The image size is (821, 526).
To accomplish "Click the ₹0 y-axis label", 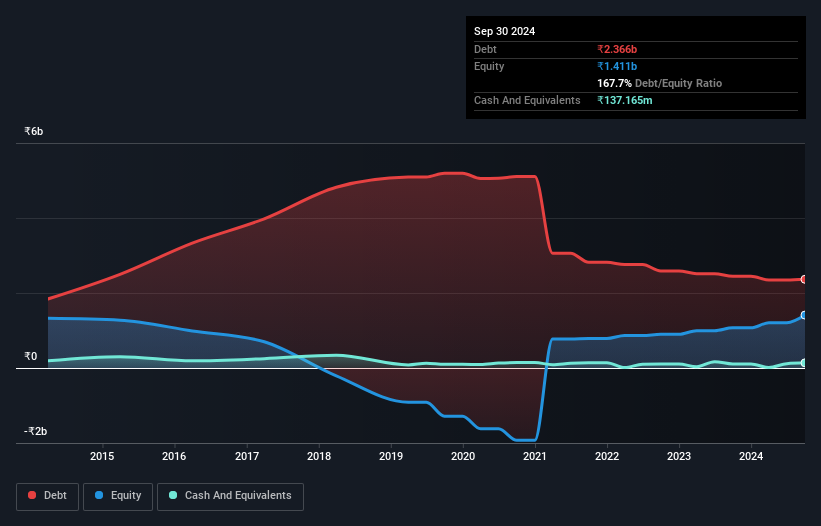I will (30, 356).
